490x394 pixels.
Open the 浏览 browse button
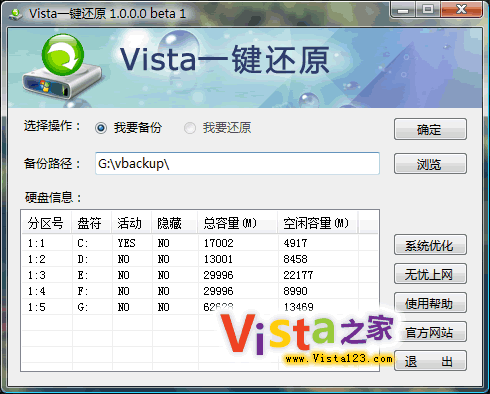click(430, 164)
